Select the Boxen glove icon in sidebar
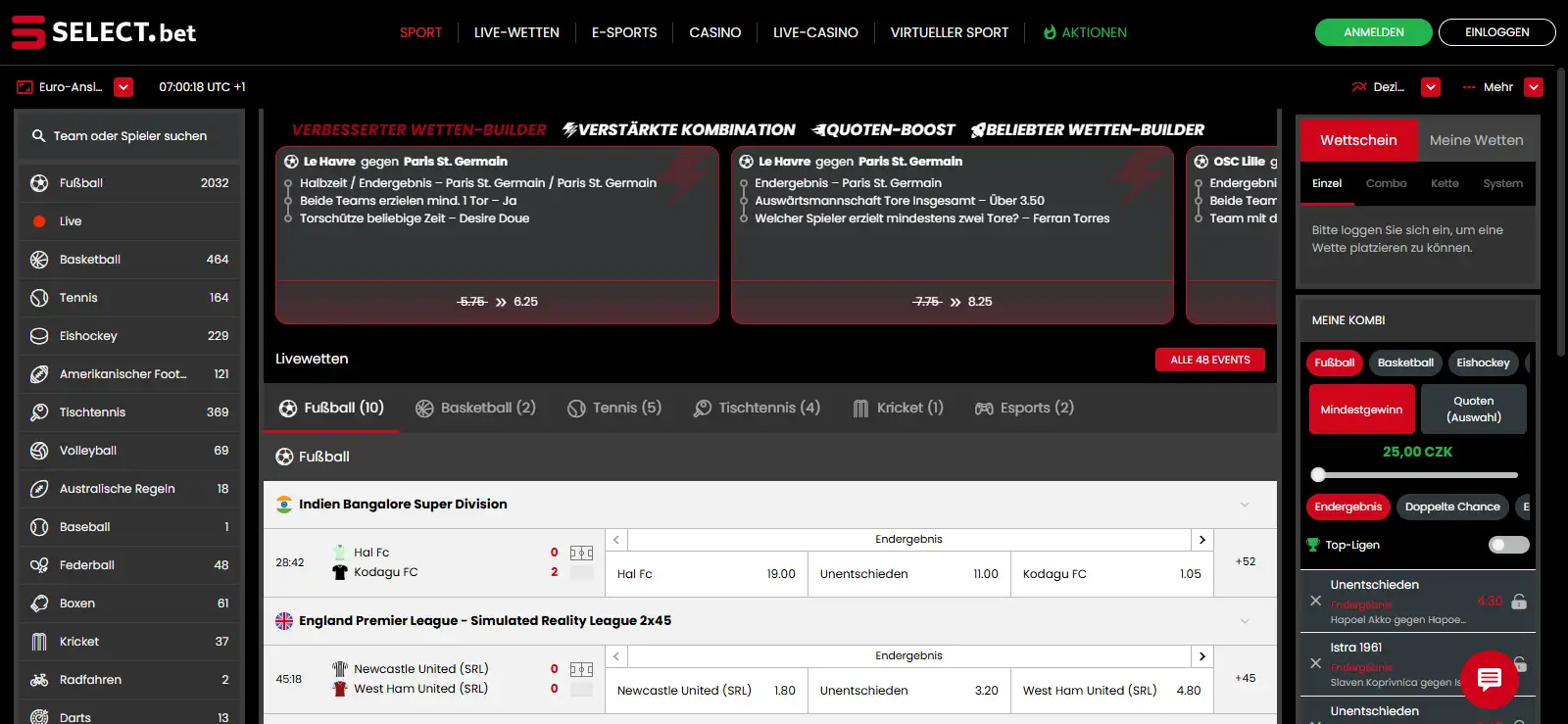1568x724 pixels. tap(39, 603)
